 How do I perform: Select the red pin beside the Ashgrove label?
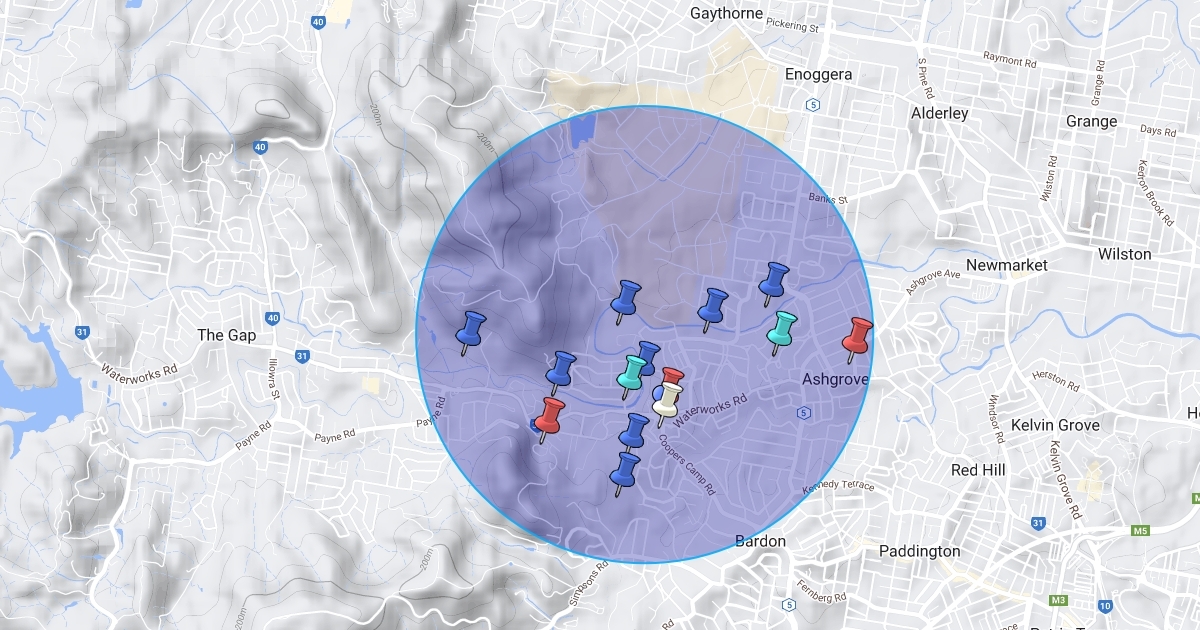(857, 340)
